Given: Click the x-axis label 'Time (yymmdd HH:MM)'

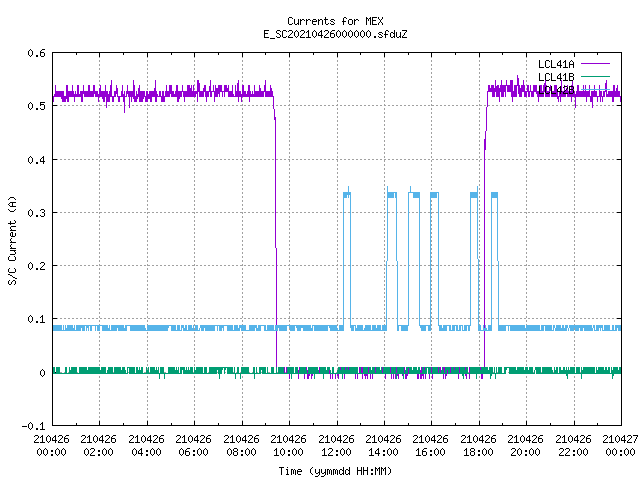Looking at the screenshot, I should (335, 471).
